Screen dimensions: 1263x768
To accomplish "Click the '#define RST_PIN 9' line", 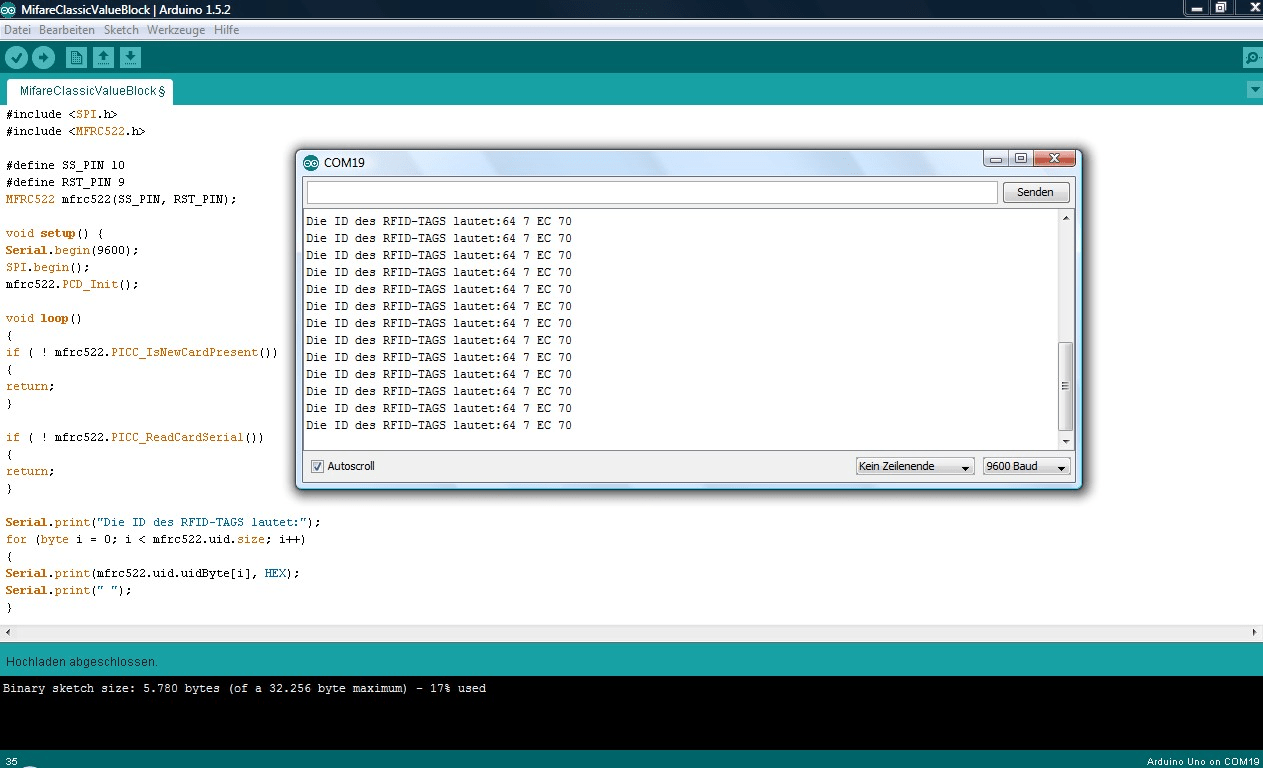I will [x=65, y=182].
